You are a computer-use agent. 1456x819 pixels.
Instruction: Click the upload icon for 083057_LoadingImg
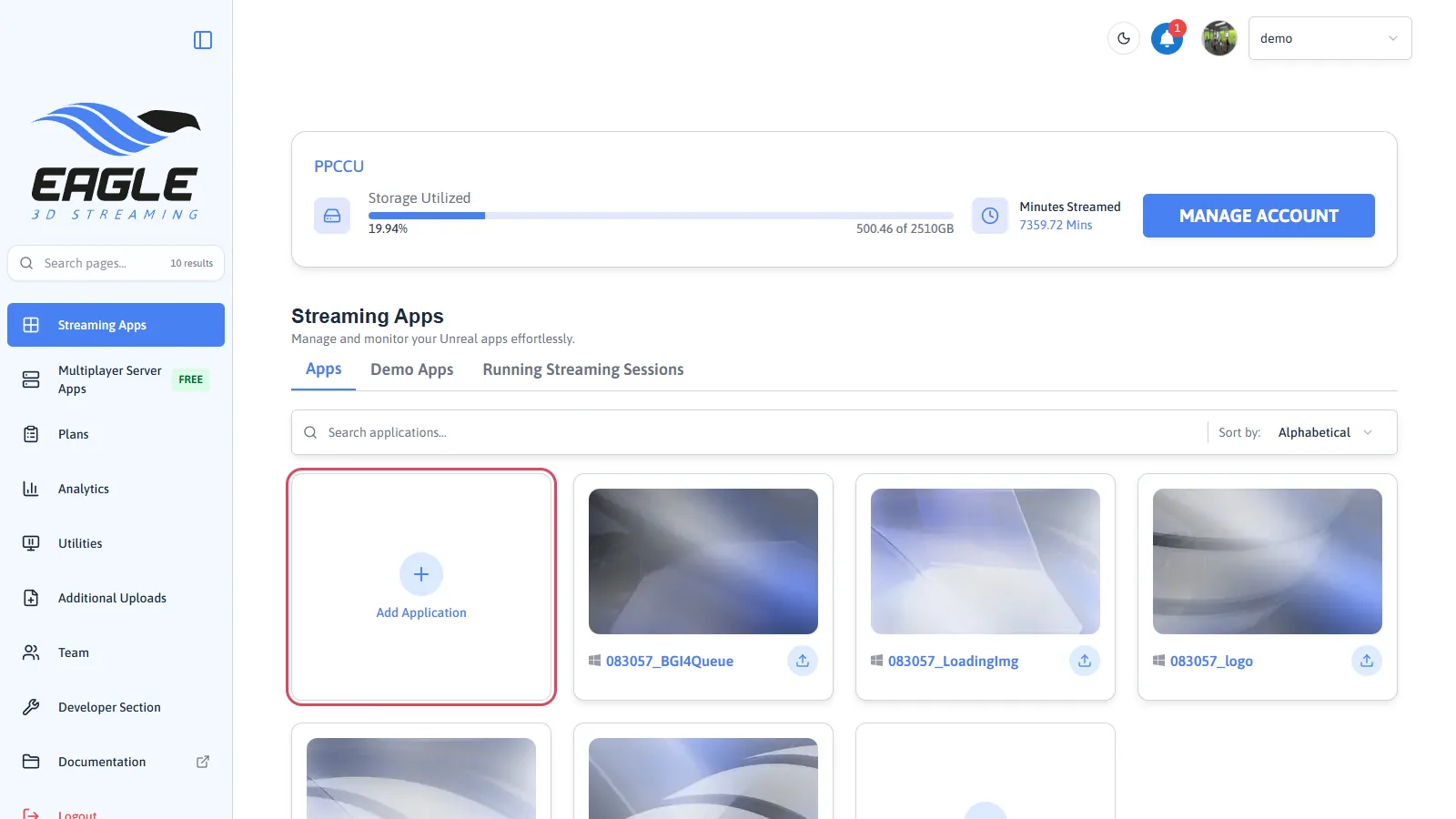pyautogui.click(x=1085, y=661)
